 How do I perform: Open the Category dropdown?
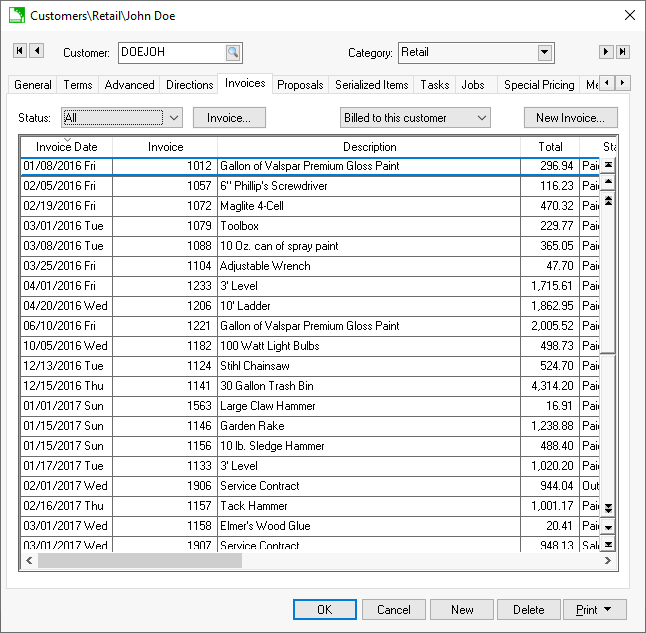(x=545, y=53)
